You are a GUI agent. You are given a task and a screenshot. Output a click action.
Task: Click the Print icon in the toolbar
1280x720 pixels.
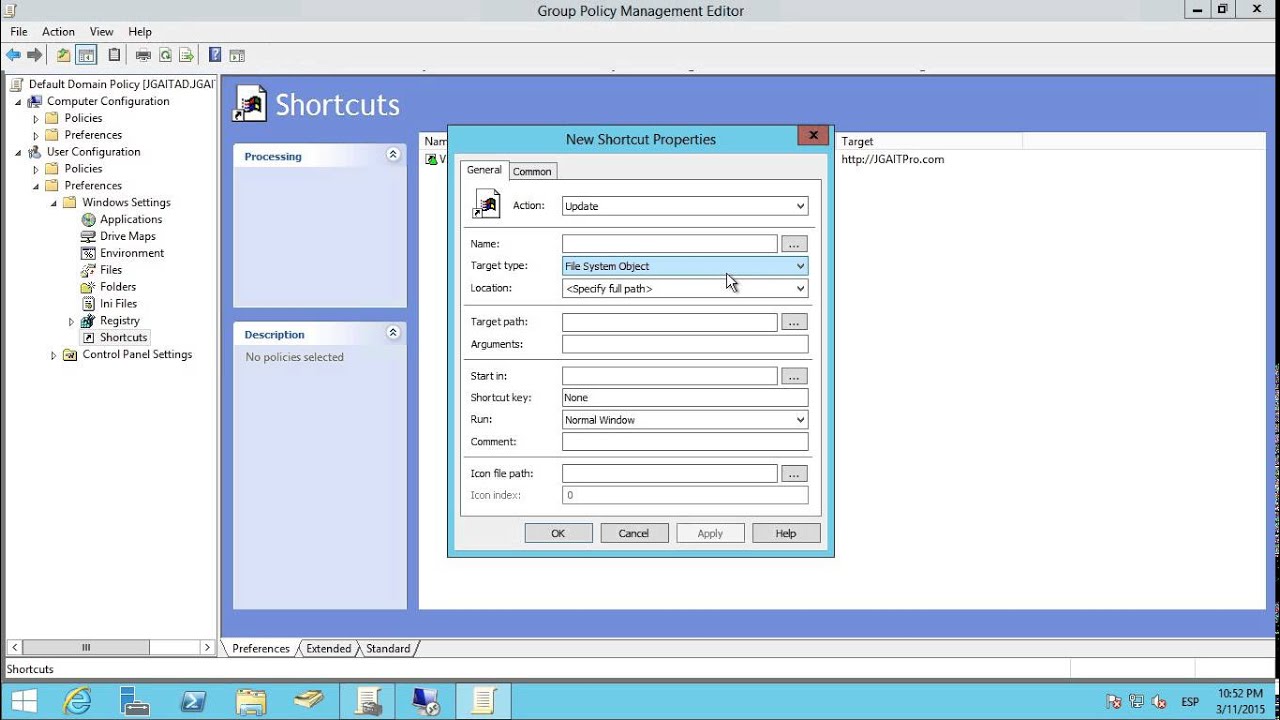pos(143,55)
